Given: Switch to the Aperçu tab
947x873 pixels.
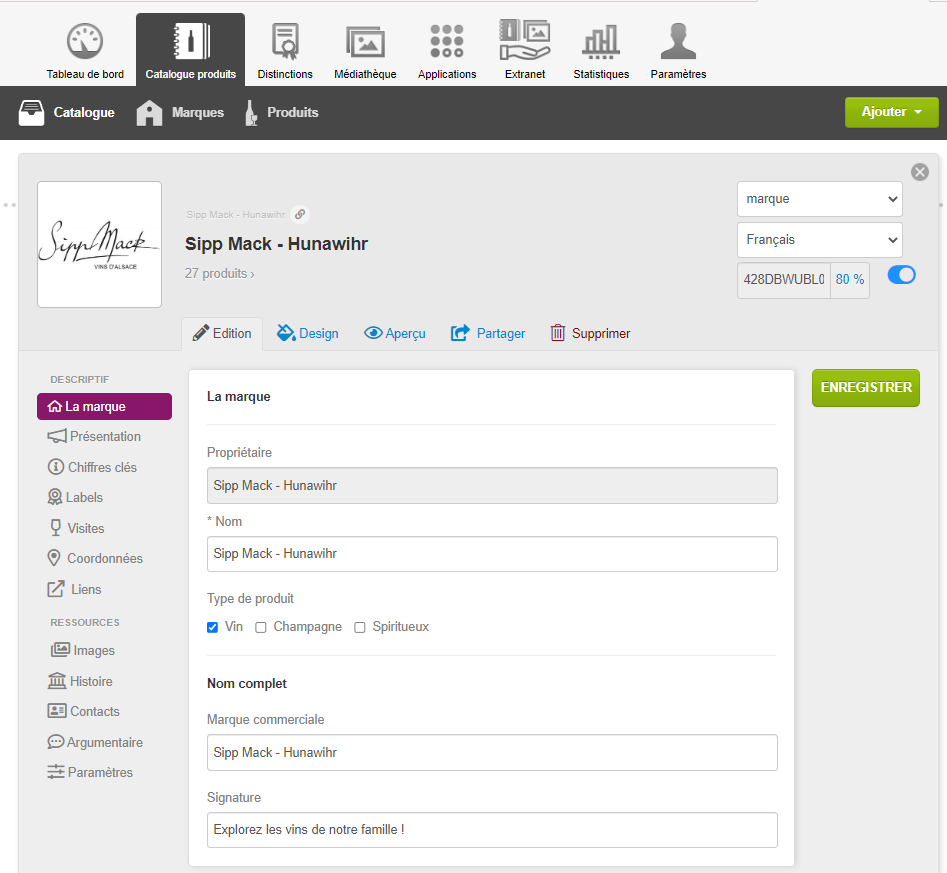Looking at the screenshot, I should (x=394, y=333).
